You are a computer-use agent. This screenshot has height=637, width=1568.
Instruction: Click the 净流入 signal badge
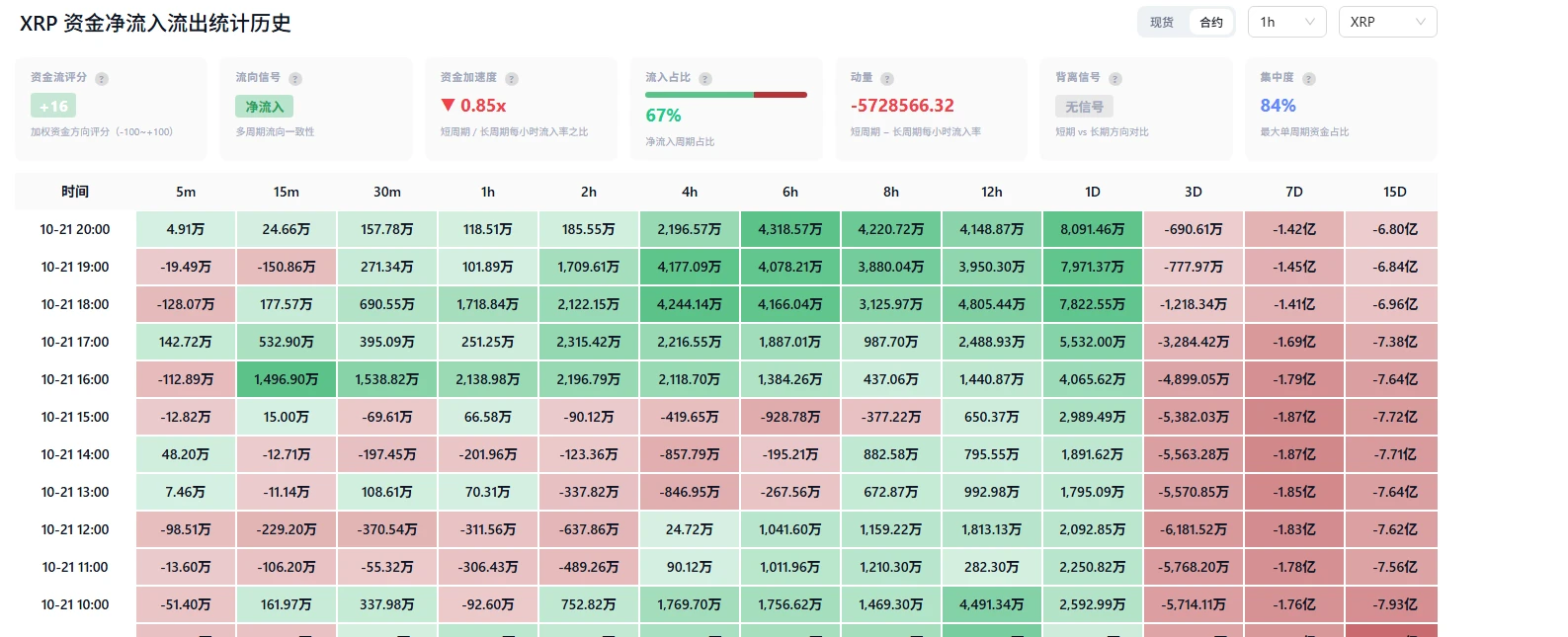pyautogui.click(x=264, y=106)
